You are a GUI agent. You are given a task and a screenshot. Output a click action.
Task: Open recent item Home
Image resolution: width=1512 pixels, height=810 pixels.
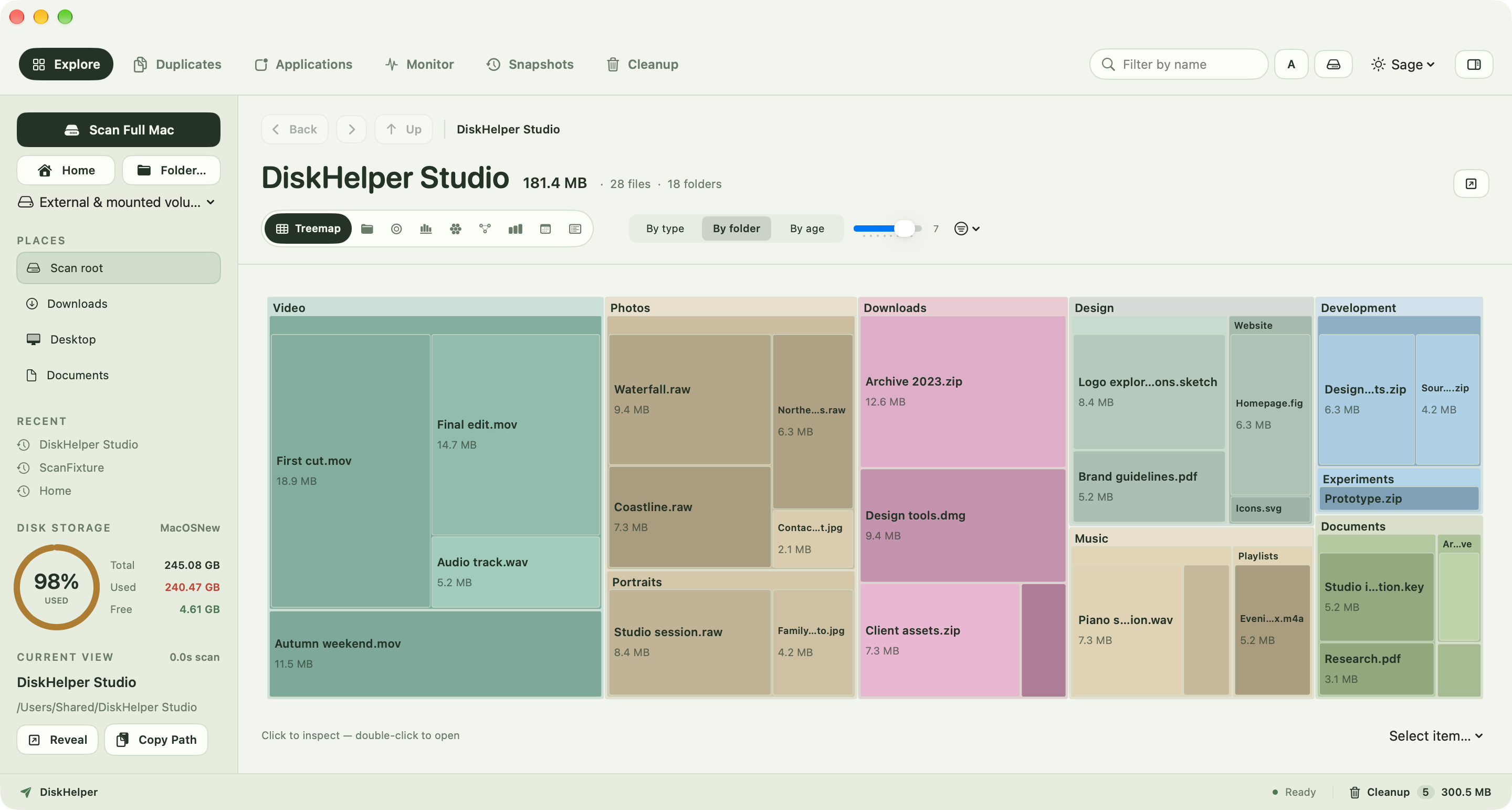[55, 491]
